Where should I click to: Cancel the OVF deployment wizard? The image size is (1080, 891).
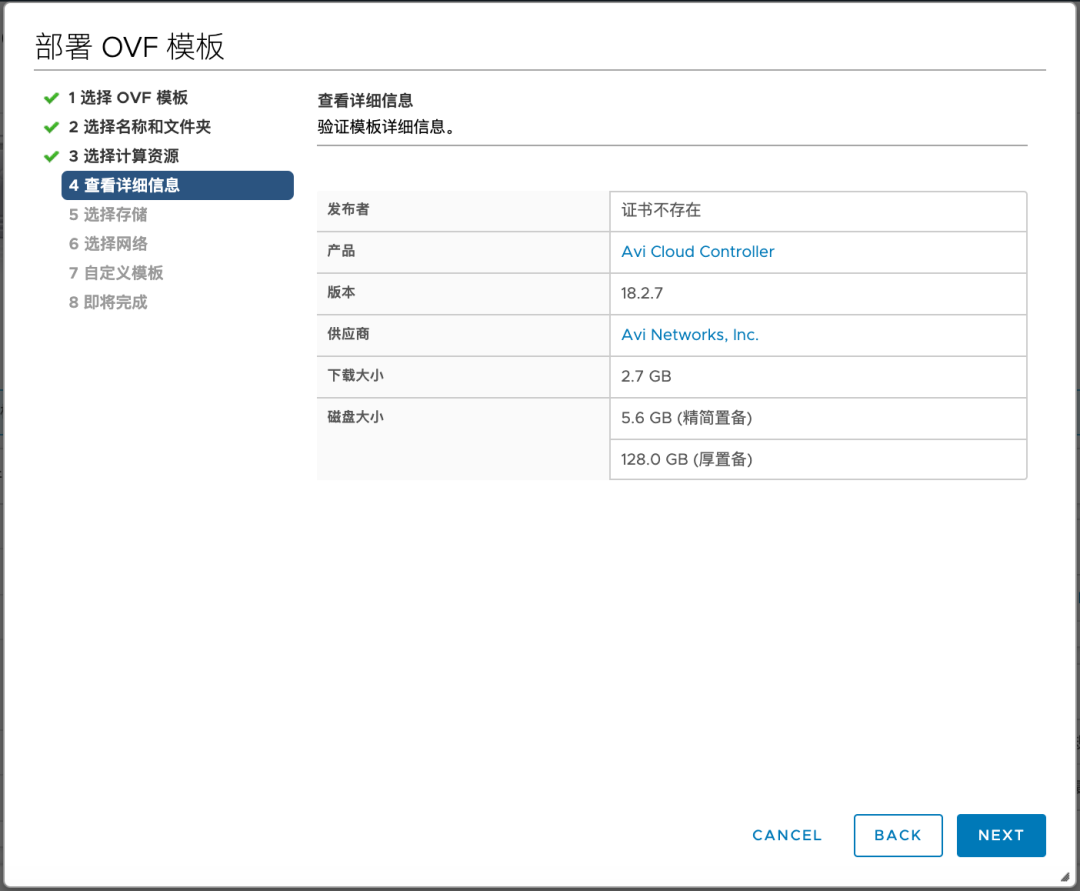point(787,835)
